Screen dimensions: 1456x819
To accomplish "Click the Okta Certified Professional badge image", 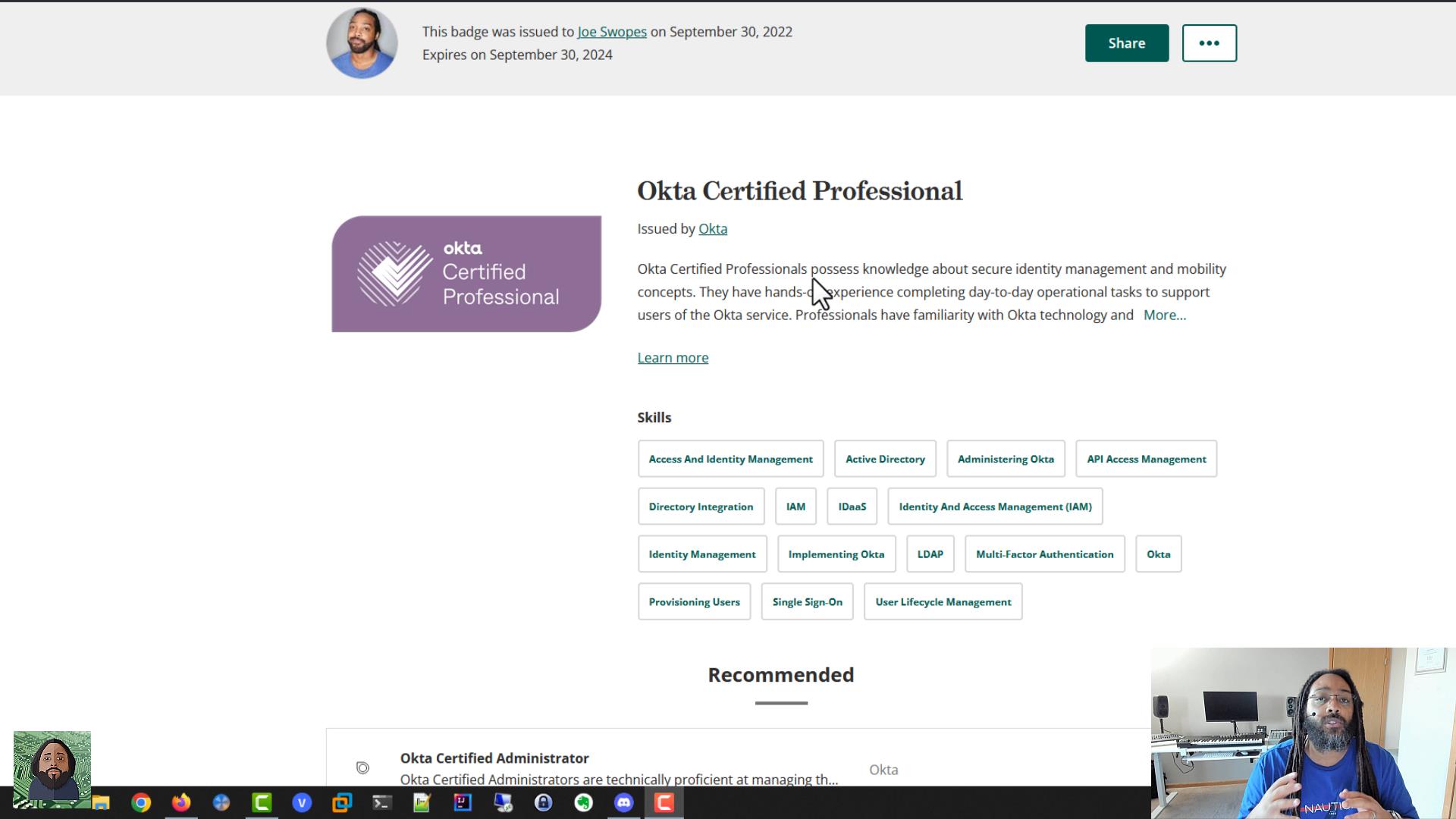I will 466,274.
